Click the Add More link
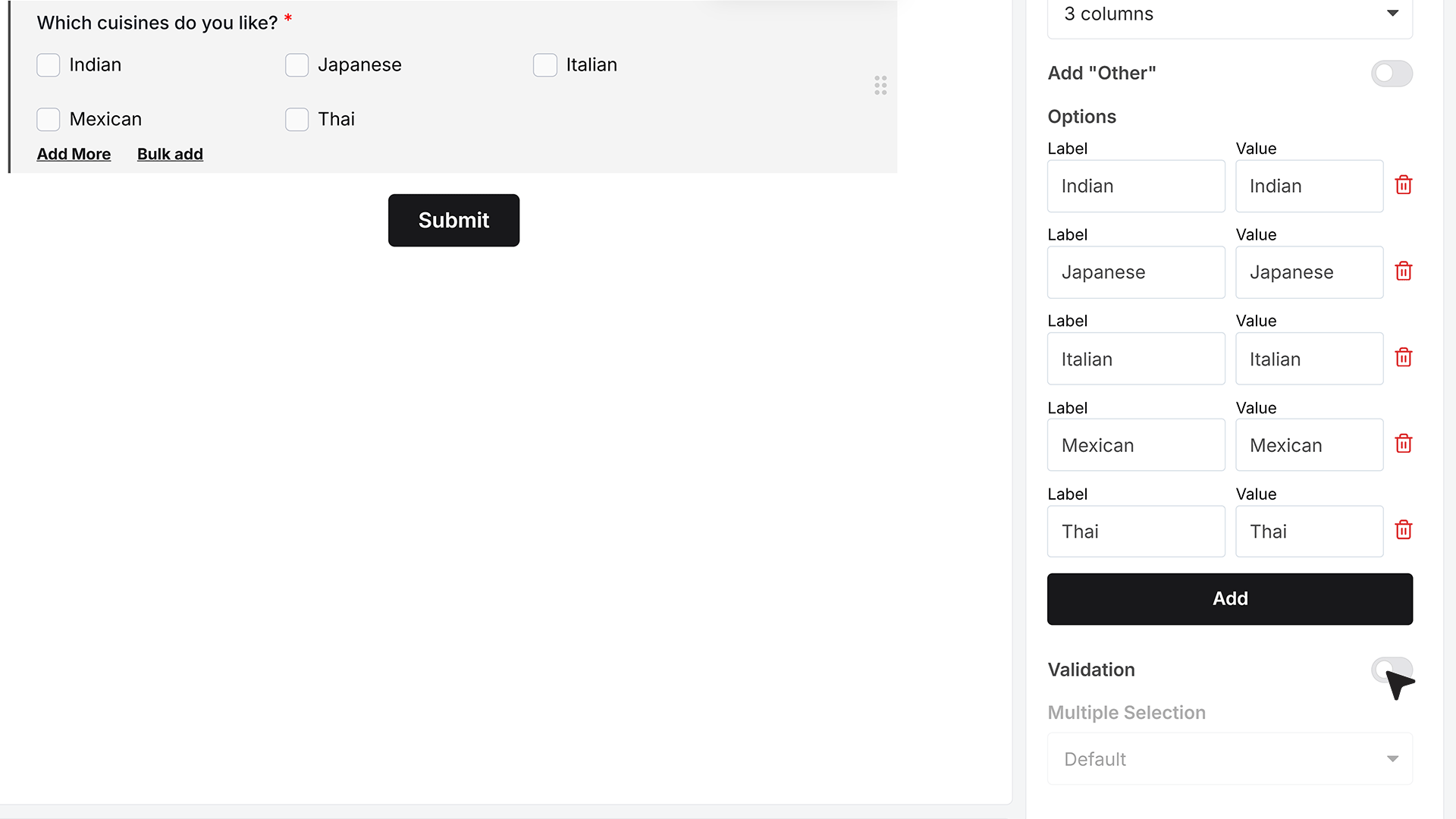The image size is (1456, 819). [x=74, y=154]
